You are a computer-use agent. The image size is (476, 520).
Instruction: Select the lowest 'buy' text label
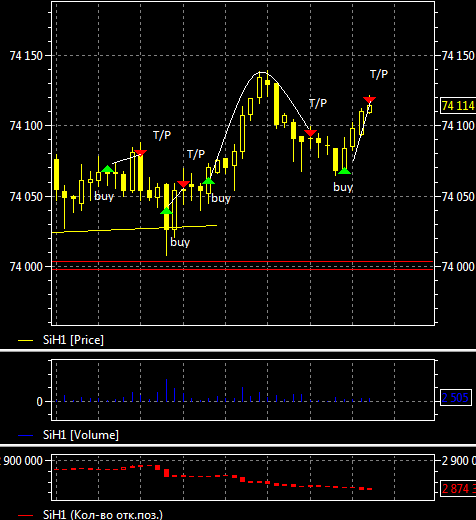tap(180, 242)
